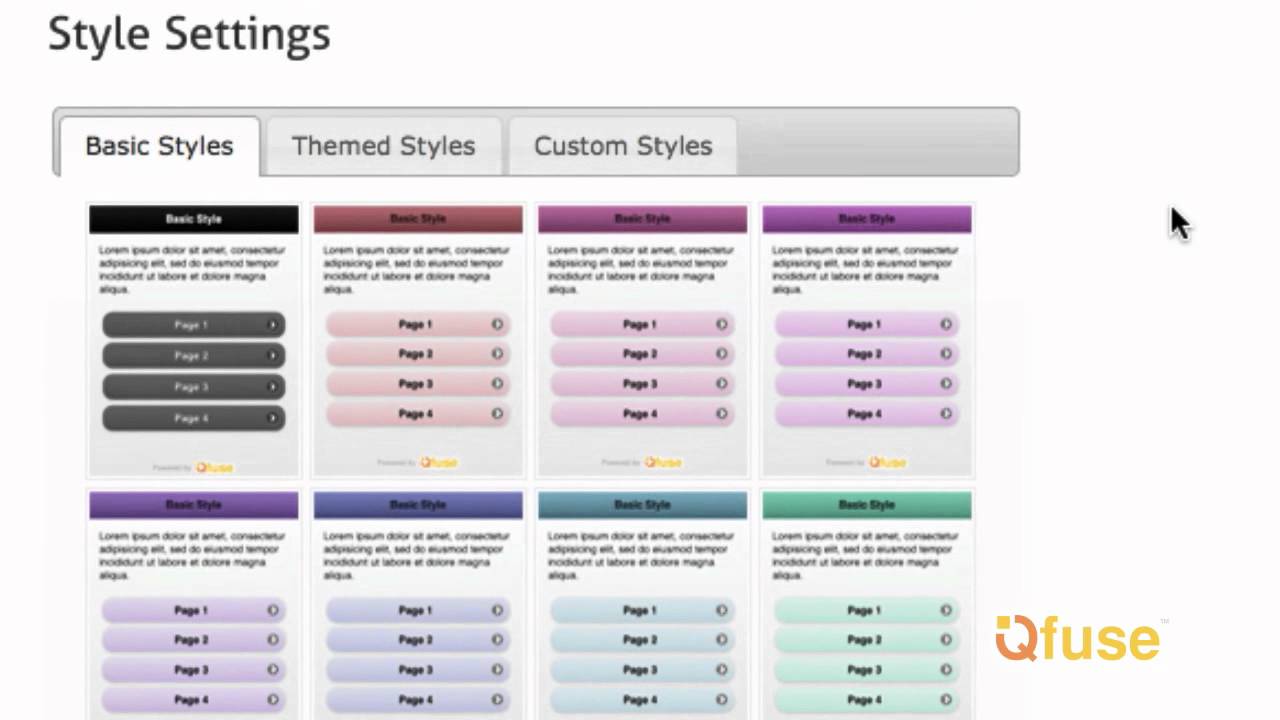Pick the blue Basic Style header bar

[418, 505]
